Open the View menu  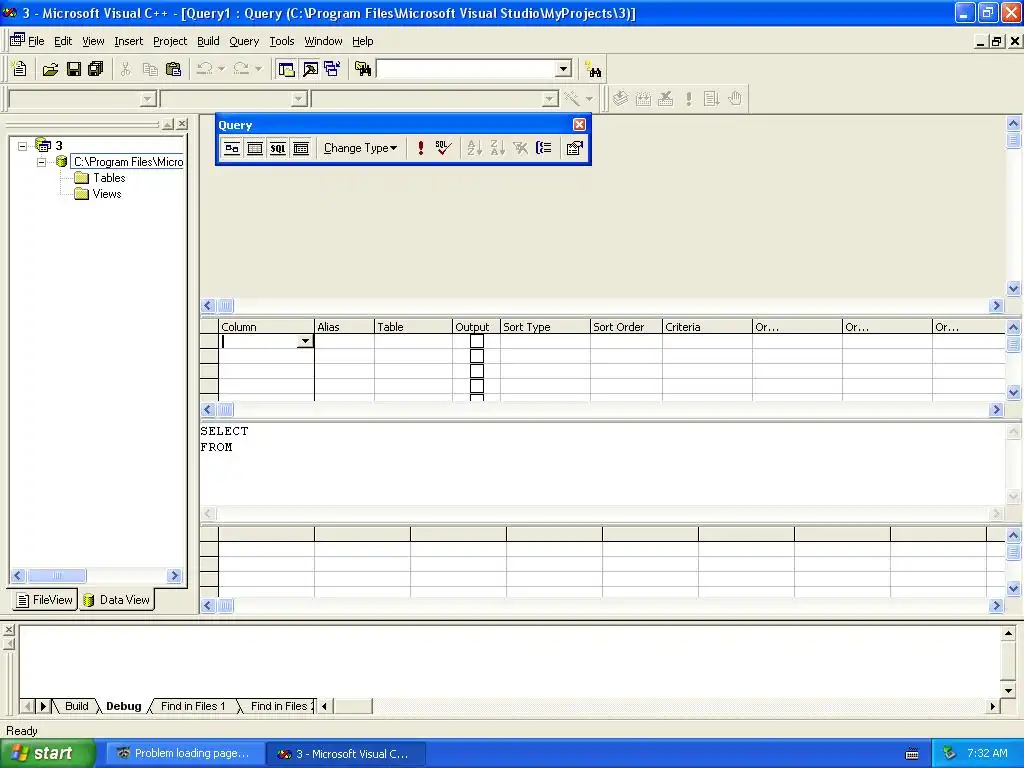tap(93, 41)
